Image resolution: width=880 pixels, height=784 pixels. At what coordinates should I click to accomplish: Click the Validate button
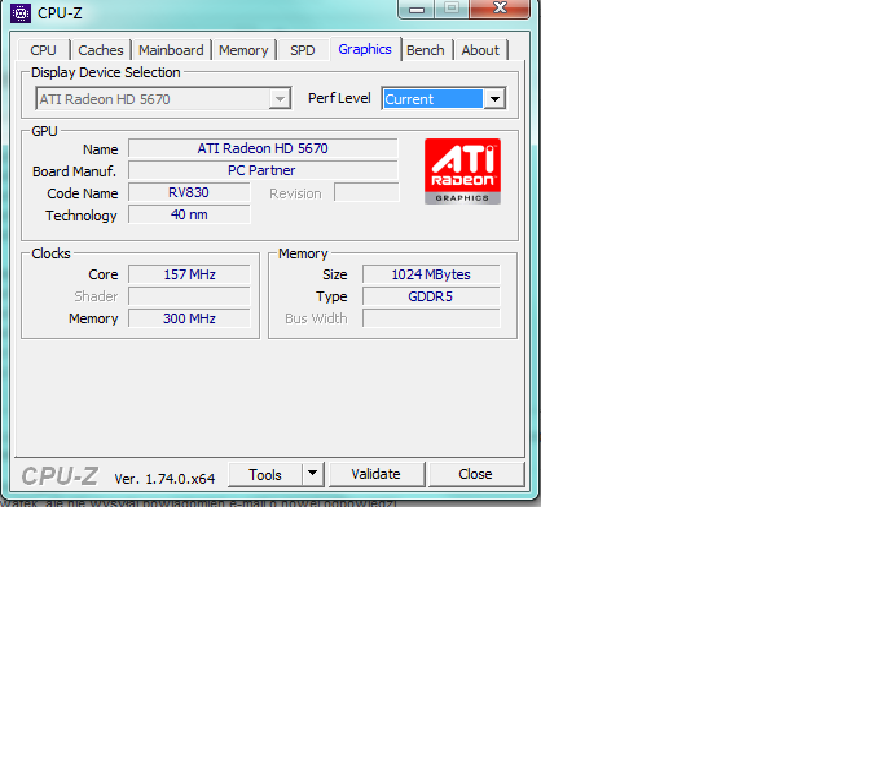pyautogui.click(x=376, y=474)
